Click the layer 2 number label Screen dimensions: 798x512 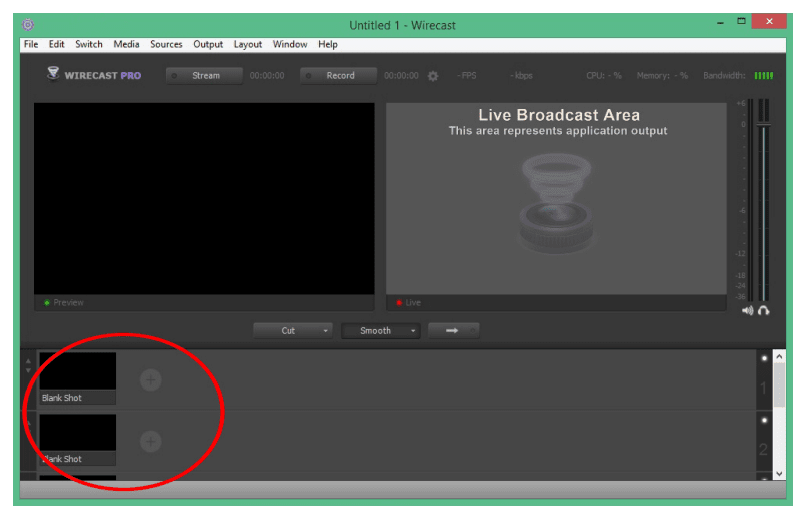click(763, 449)
